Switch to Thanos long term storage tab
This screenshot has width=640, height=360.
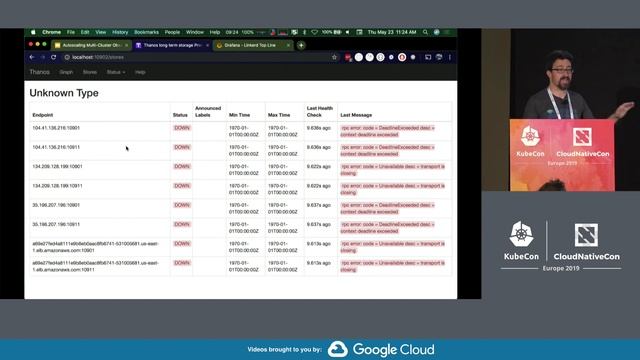click(172, 45)
